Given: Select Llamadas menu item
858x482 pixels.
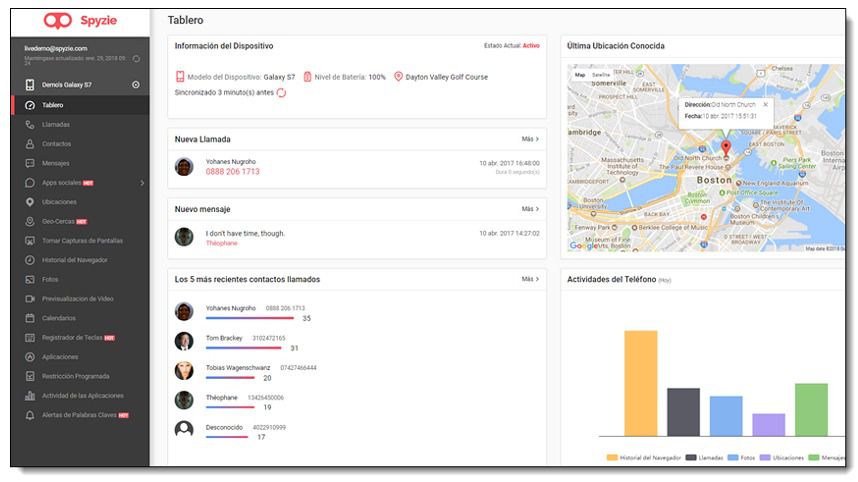Looking at the screenshot, I should coord(81,125).
